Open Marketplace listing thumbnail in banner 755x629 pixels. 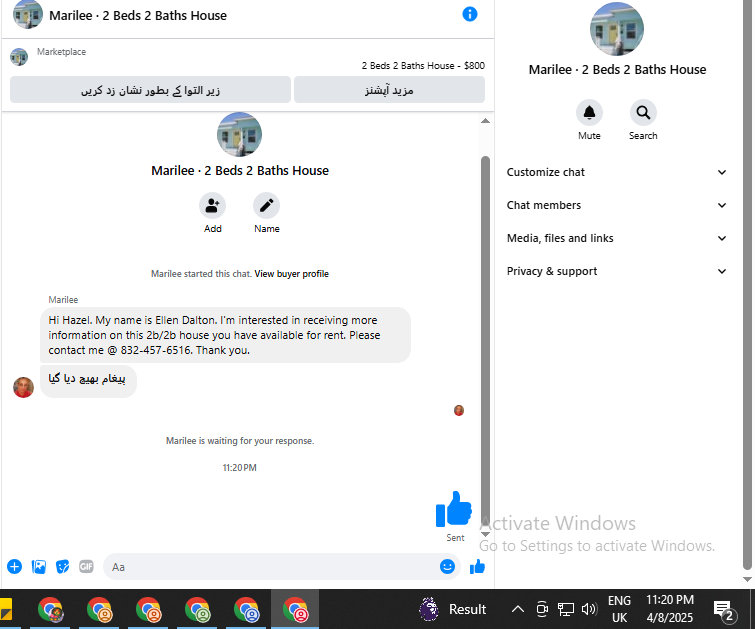[19, 57]
